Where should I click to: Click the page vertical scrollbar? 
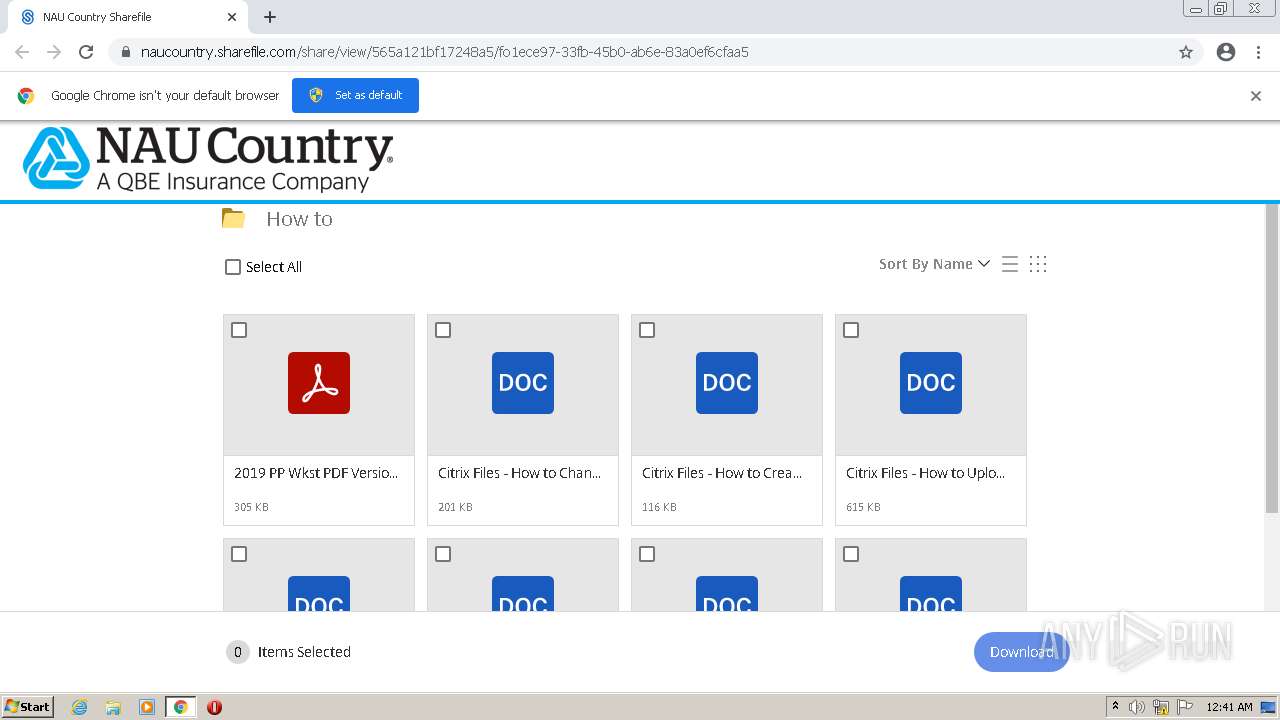[1272, 360]
